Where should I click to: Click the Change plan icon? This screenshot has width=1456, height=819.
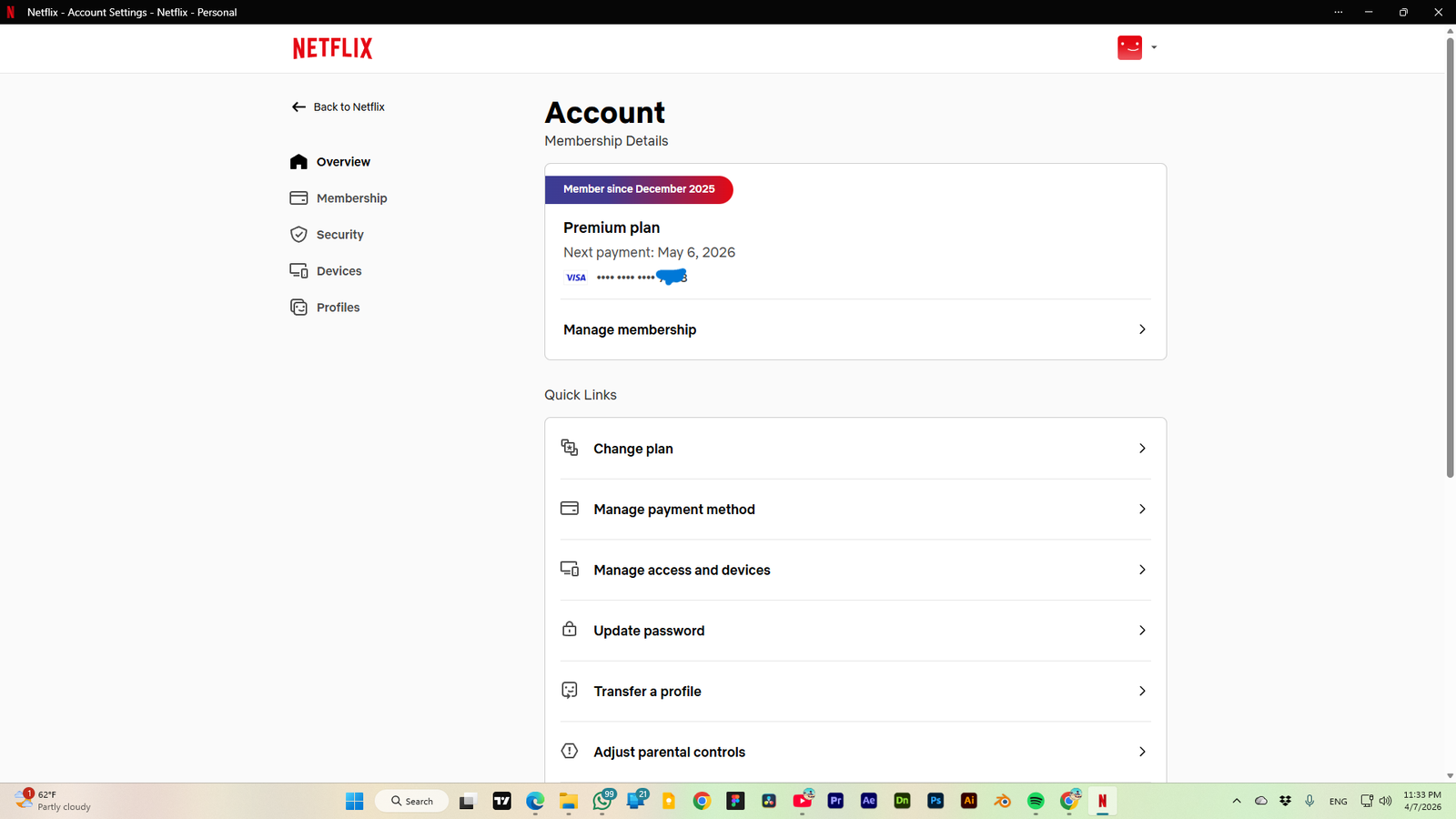tap(570, 448)
